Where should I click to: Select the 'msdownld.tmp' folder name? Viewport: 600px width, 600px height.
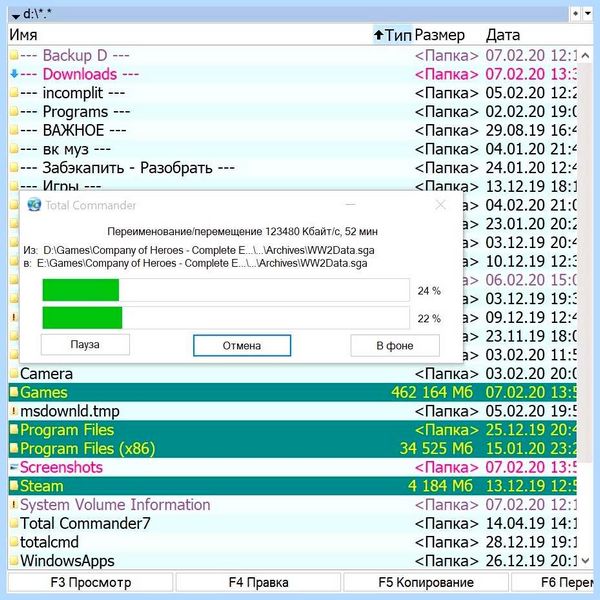70,411
